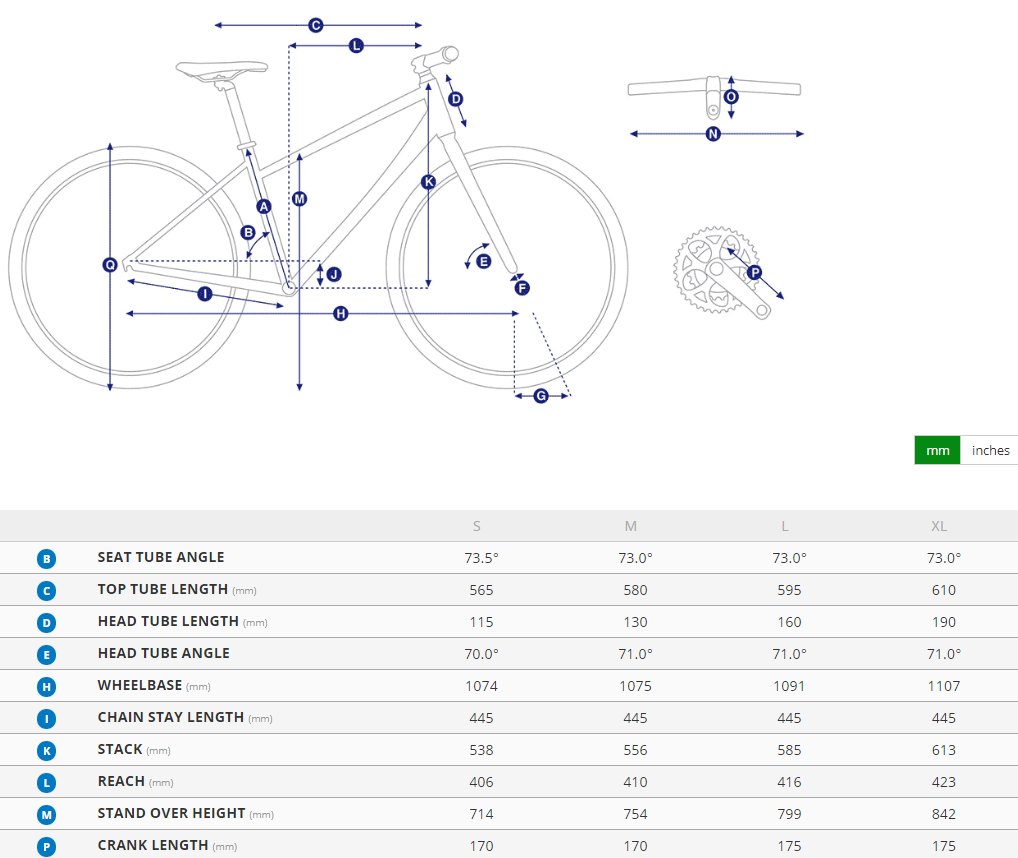Click the crankset P marker in diagram
This screenshot has height=858, width=1018.
754,273
